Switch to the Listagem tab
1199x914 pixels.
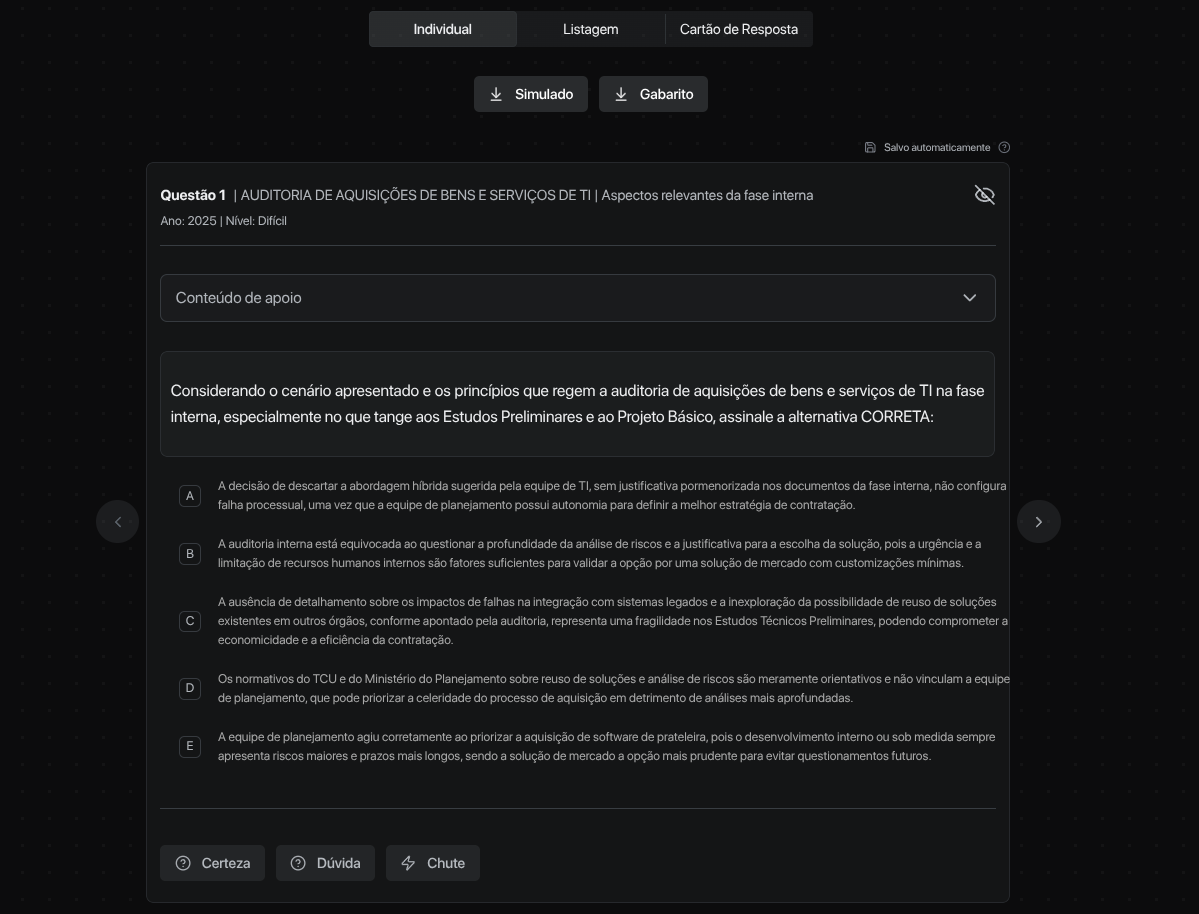click(590, 29)
